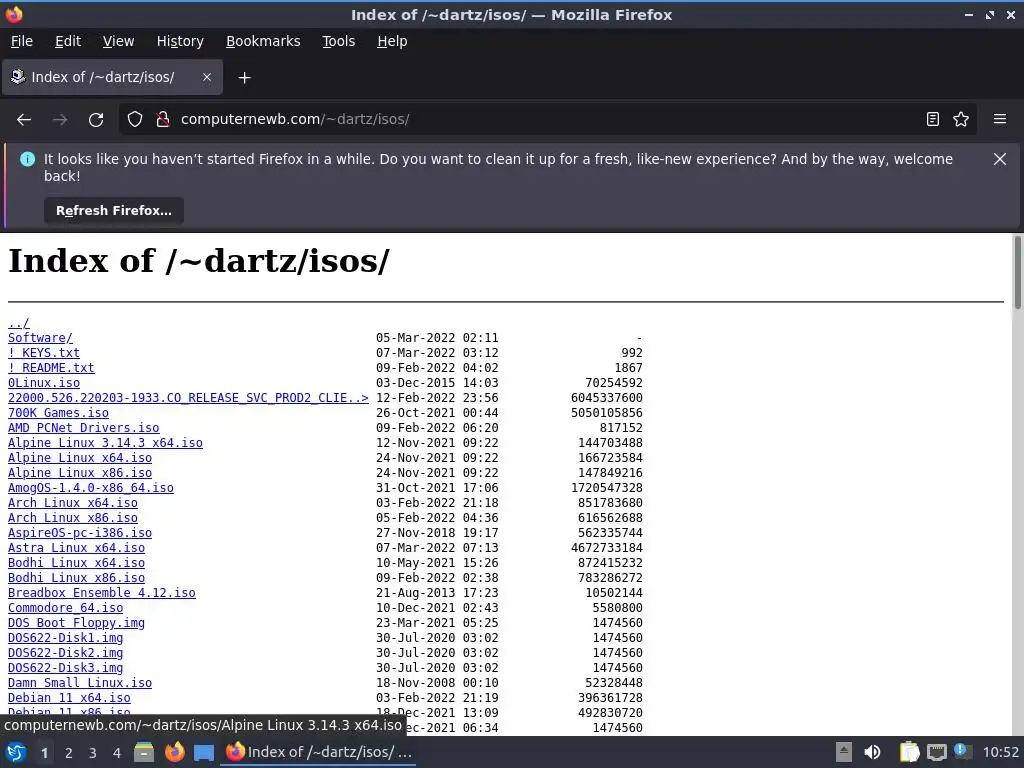Image resolution: width=1024 pixels, height=768 pixels.
Task: Open the tracking protection shield
Action: 135,120
